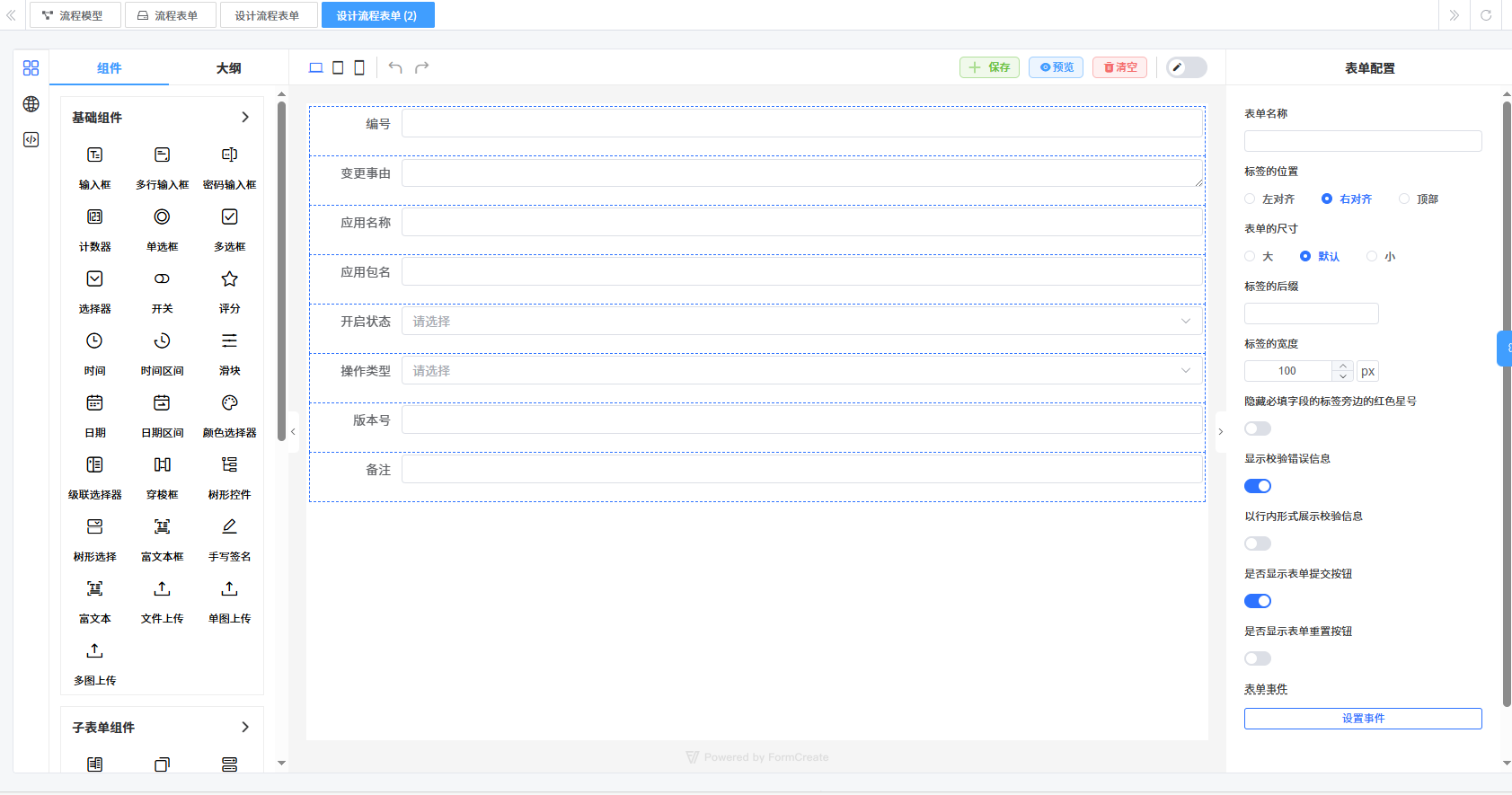Pick the 颜色选择器 color picker component
The image size is (1512, 795).
229,414
